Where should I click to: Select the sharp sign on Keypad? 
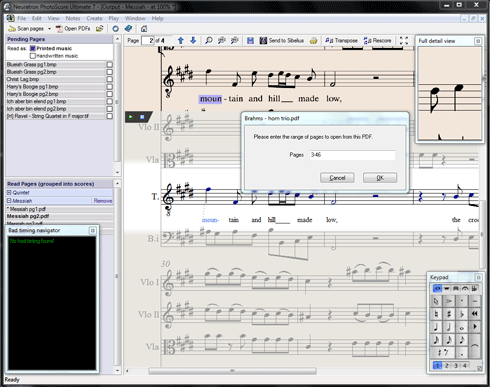pyautogui.click(x=449, y=314)
